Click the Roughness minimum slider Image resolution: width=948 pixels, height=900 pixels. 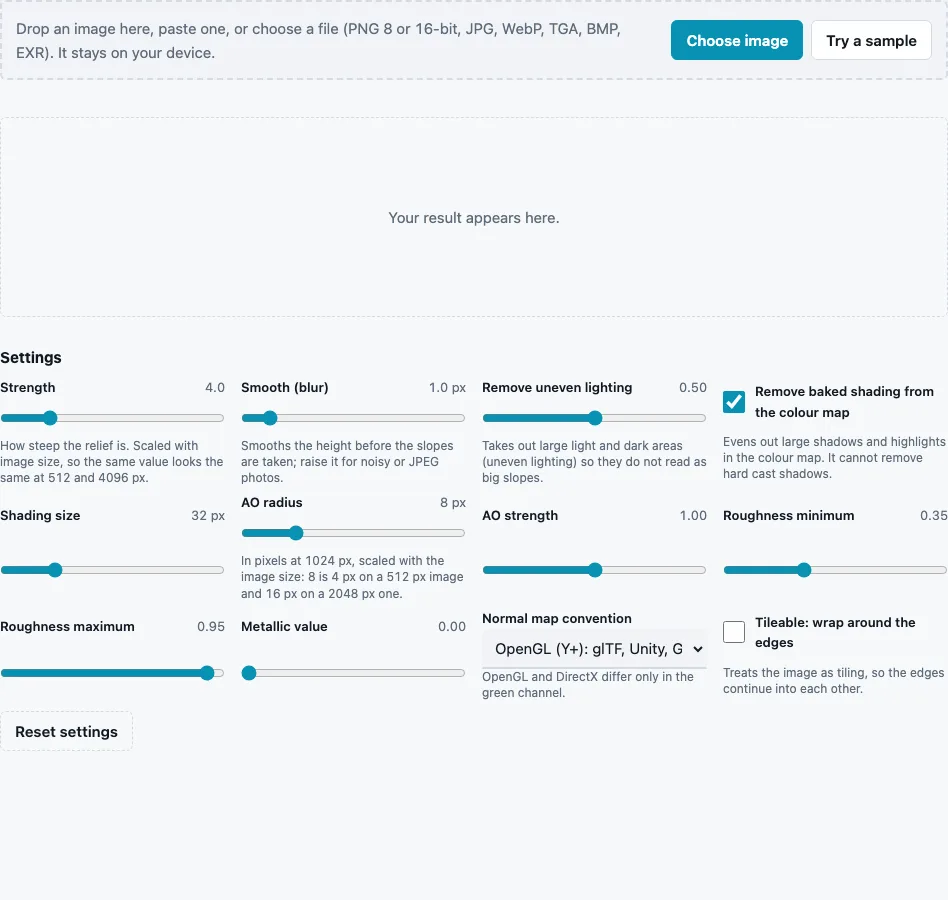(835, 570)
